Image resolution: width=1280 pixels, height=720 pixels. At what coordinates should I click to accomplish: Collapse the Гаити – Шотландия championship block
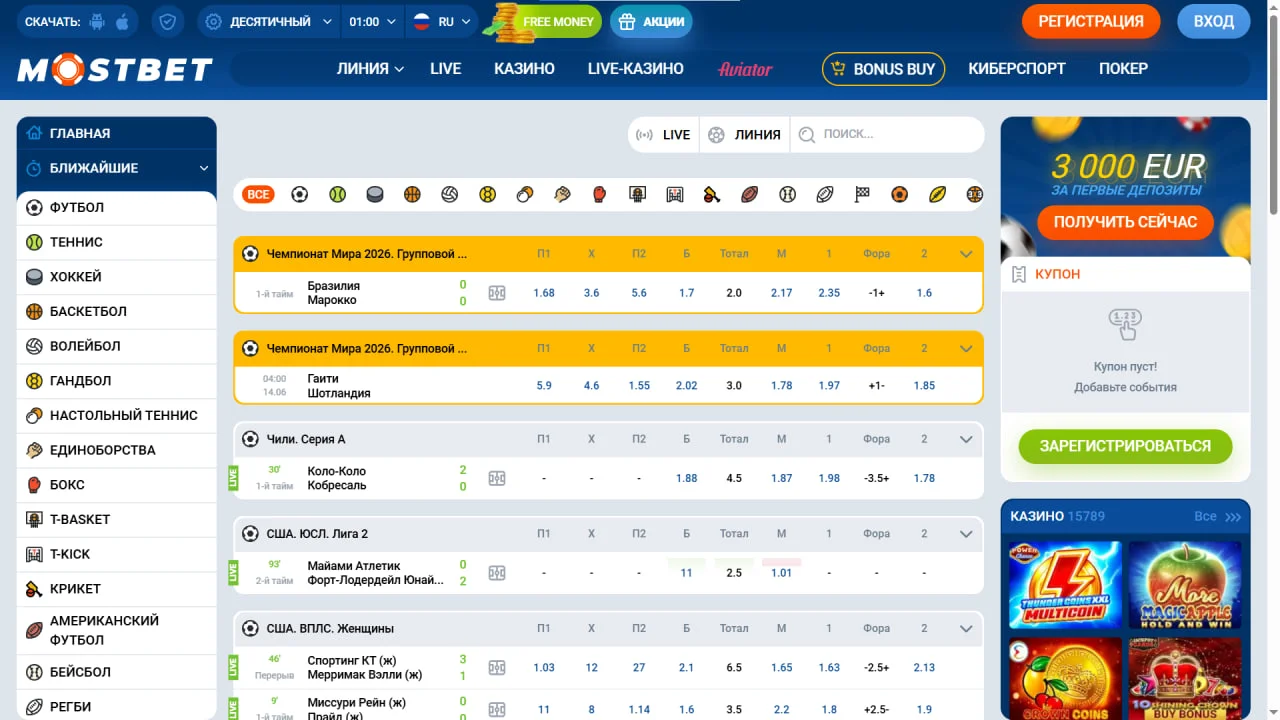(x=966, y=348)
